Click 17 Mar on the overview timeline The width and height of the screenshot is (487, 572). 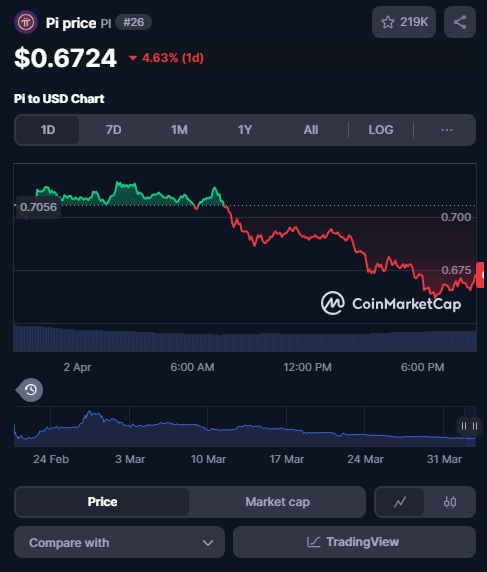click(x=287, y=459)
